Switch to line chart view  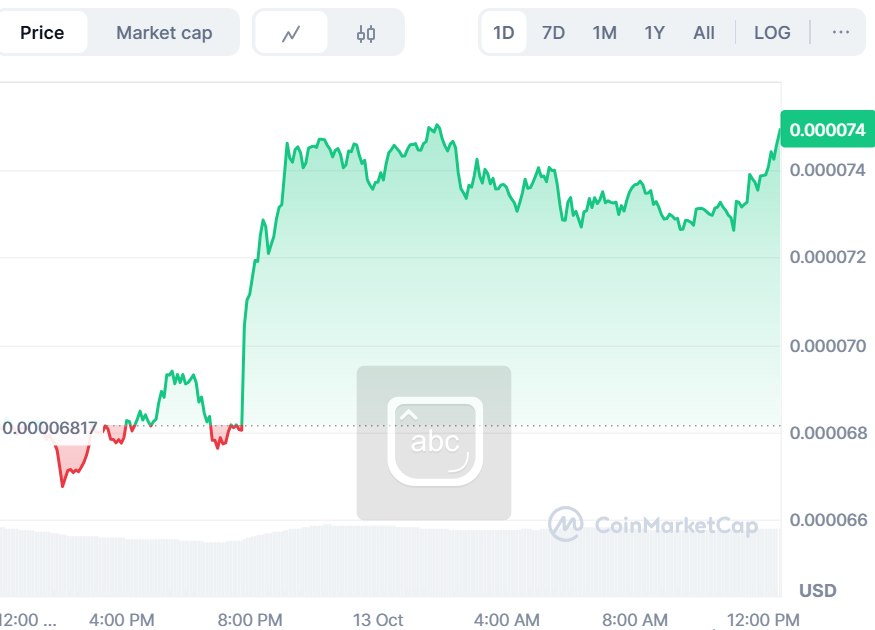(291, 33)
